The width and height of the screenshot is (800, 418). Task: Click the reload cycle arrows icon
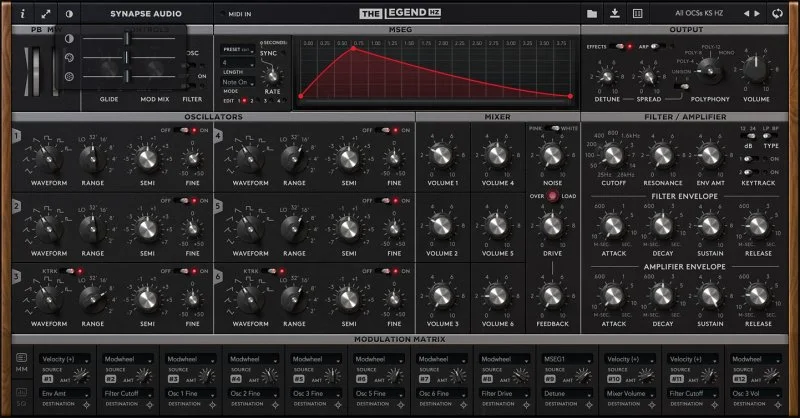(777, 13)
